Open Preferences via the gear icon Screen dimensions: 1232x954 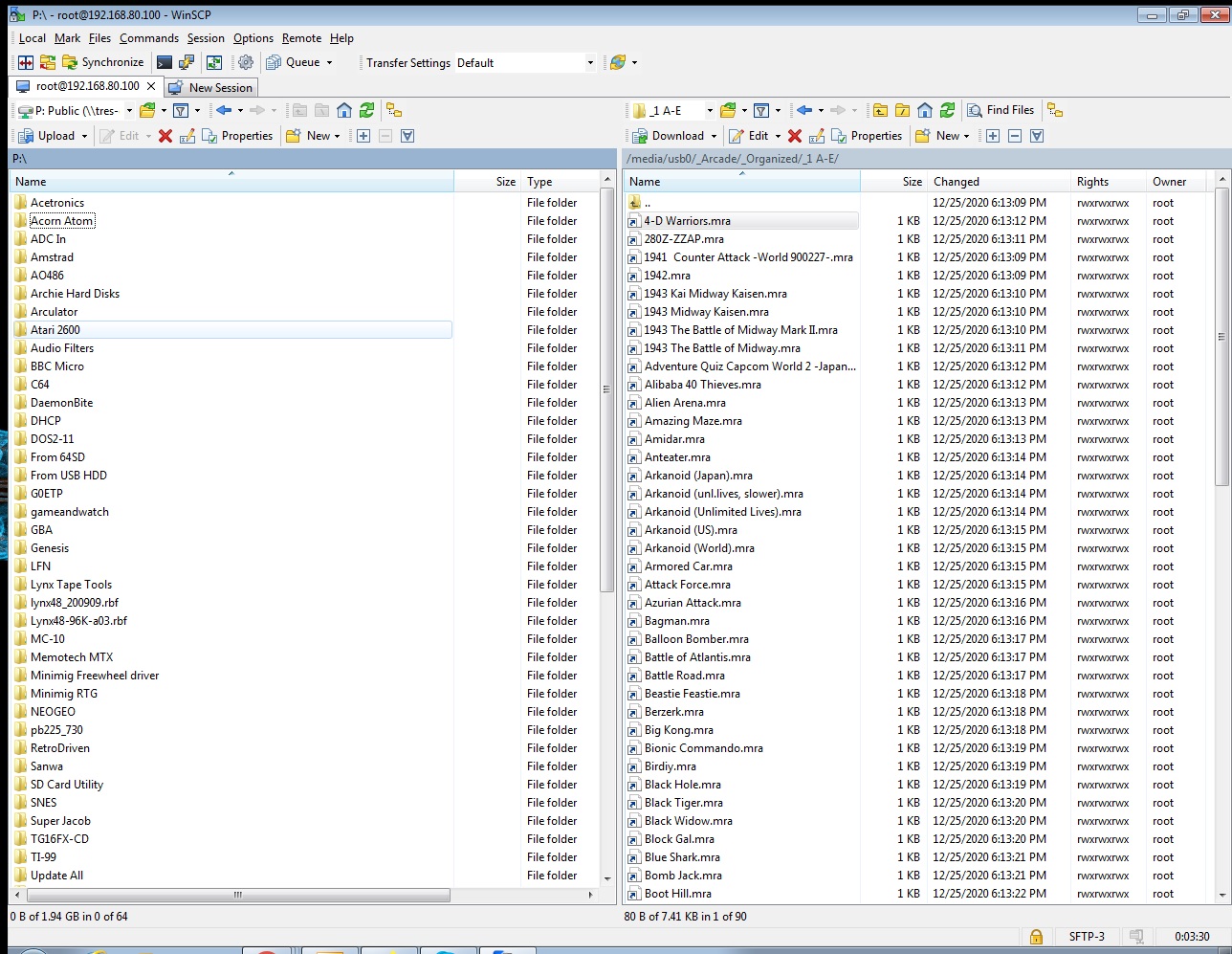click(x=246, y=62)
